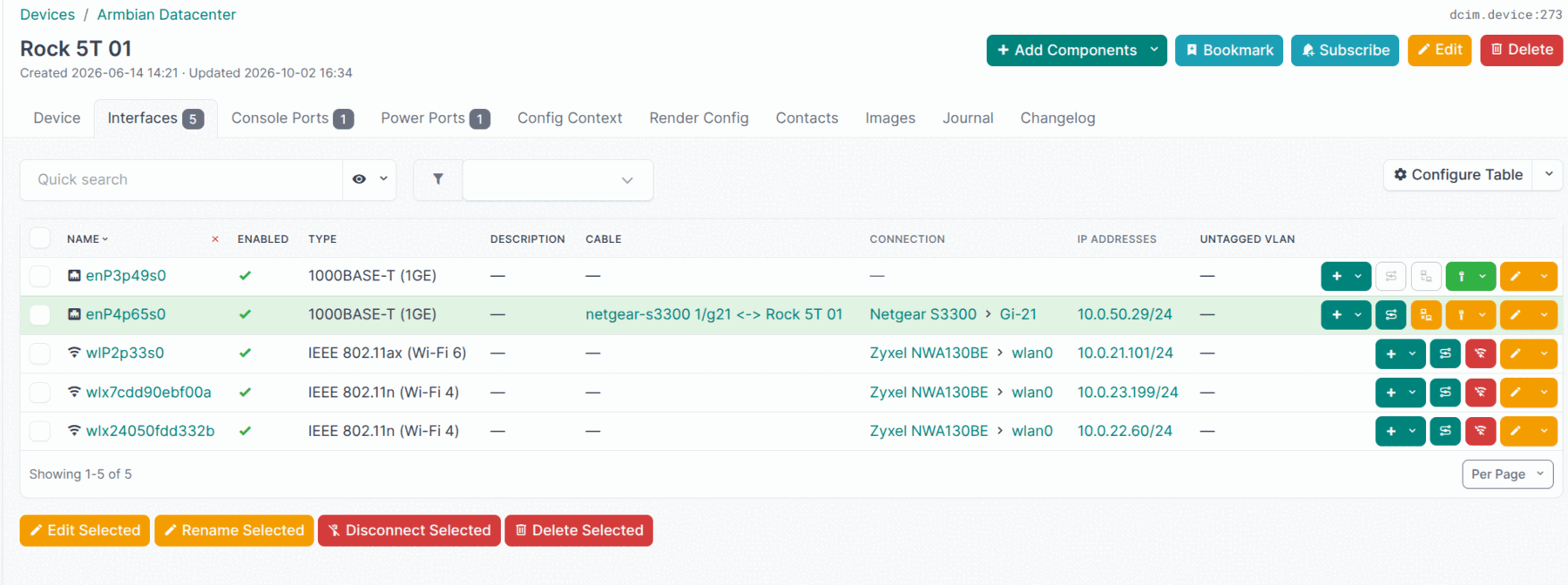This screenshot has height=585, width=1568.
Task: Click the plus add button for enP4p65s0
Action: (1336, 314)
